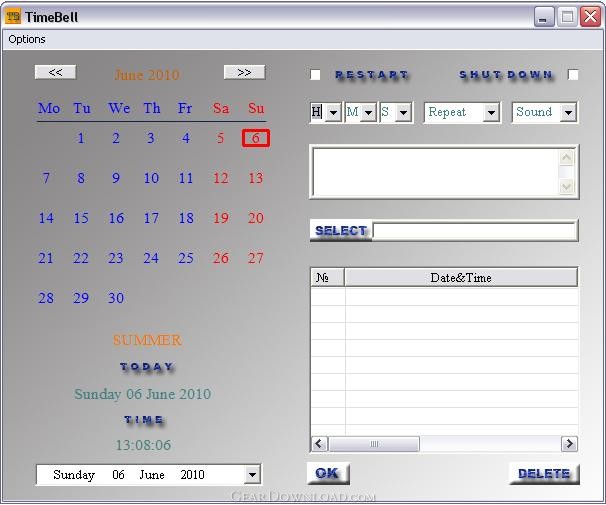Select day 2 in the calendar
606x505 pixels.
(x=116, y=138)
